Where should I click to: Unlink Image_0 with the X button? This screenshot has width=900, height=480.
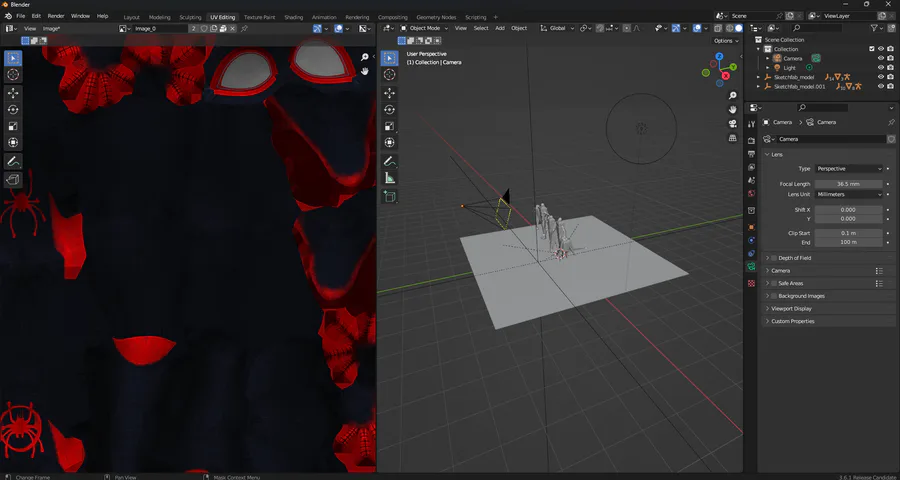(232, 28)
